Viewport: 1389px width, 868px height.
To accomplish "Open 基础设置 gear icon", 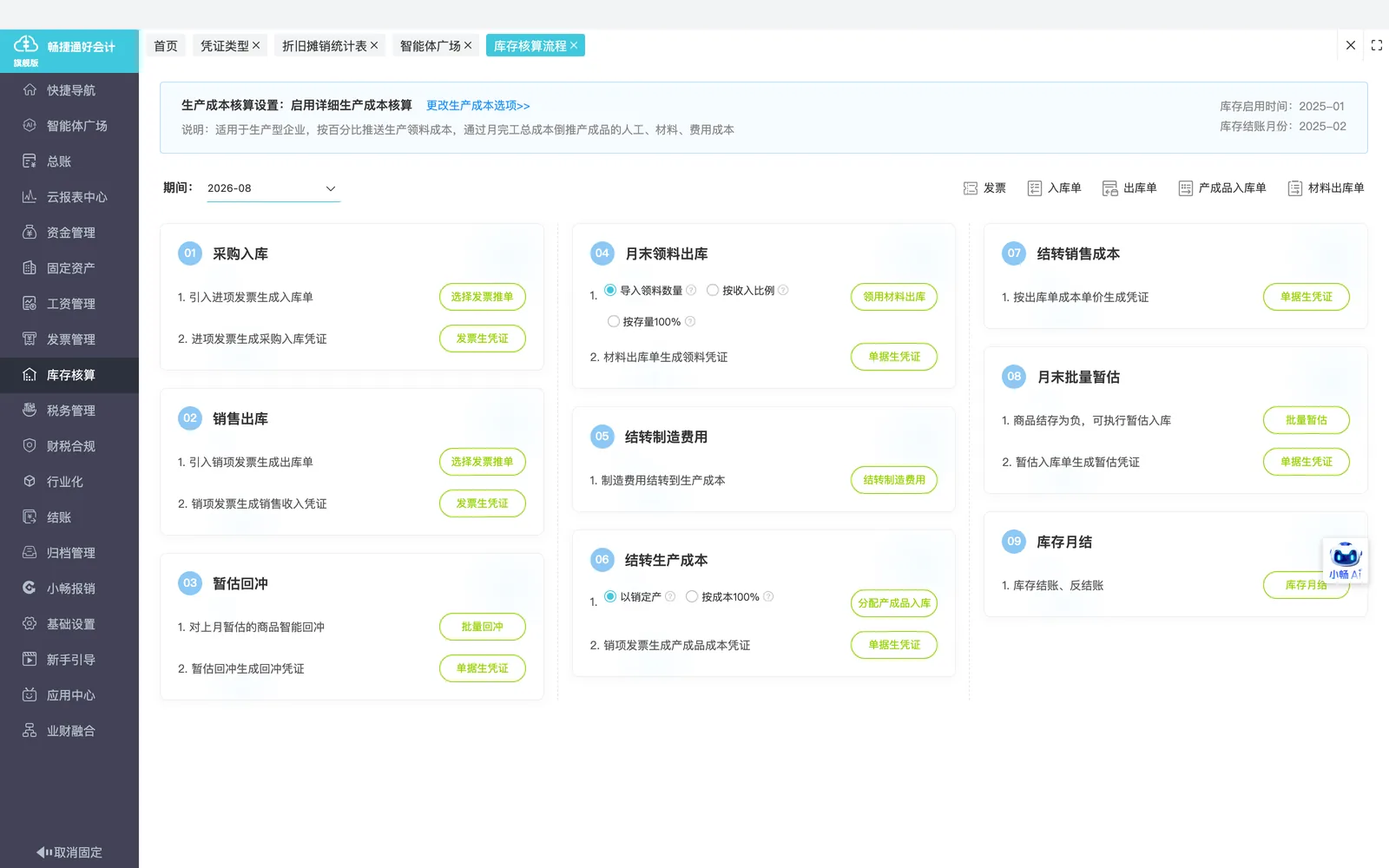I will [30, 624].
